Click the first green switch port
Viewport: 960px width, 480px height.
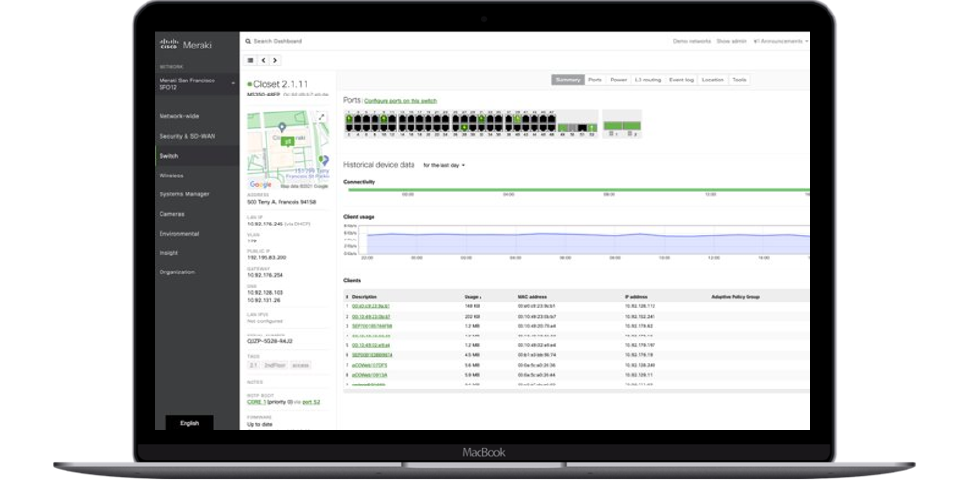tap(350, 117)
